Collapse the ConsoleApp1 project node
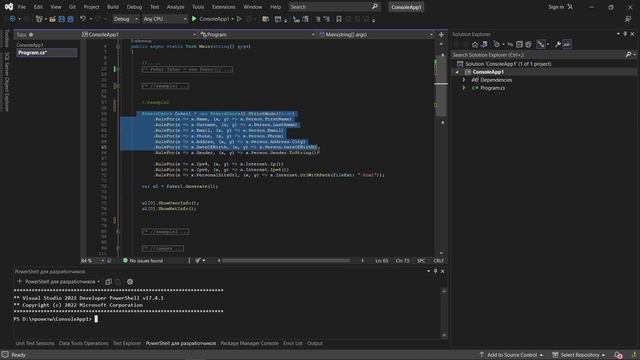640x360 pixels. coord(457,72)
